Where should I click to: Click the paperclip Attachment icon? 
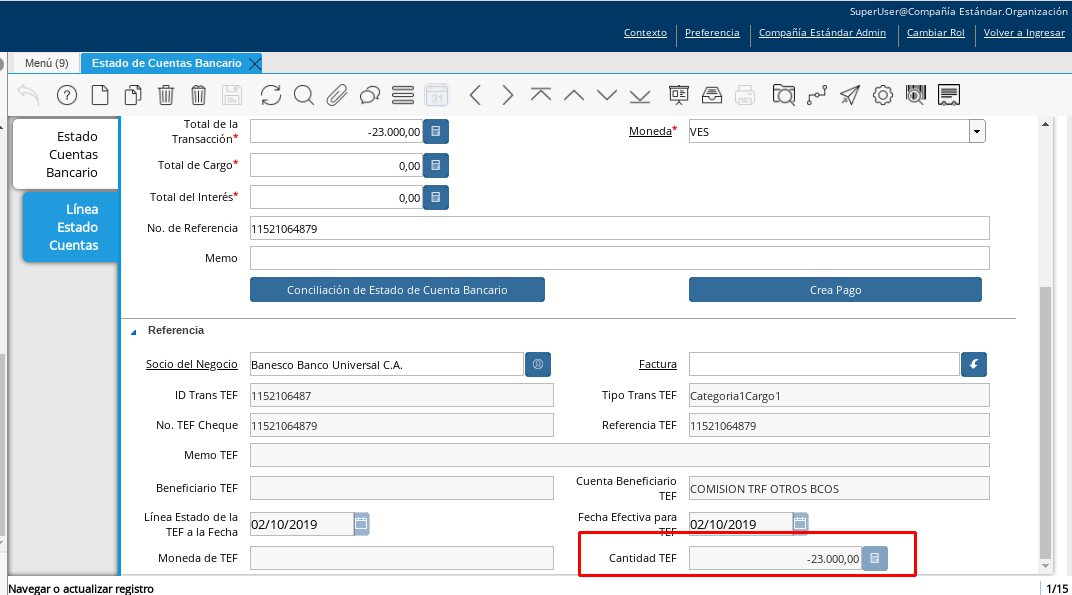click(337, 95)
